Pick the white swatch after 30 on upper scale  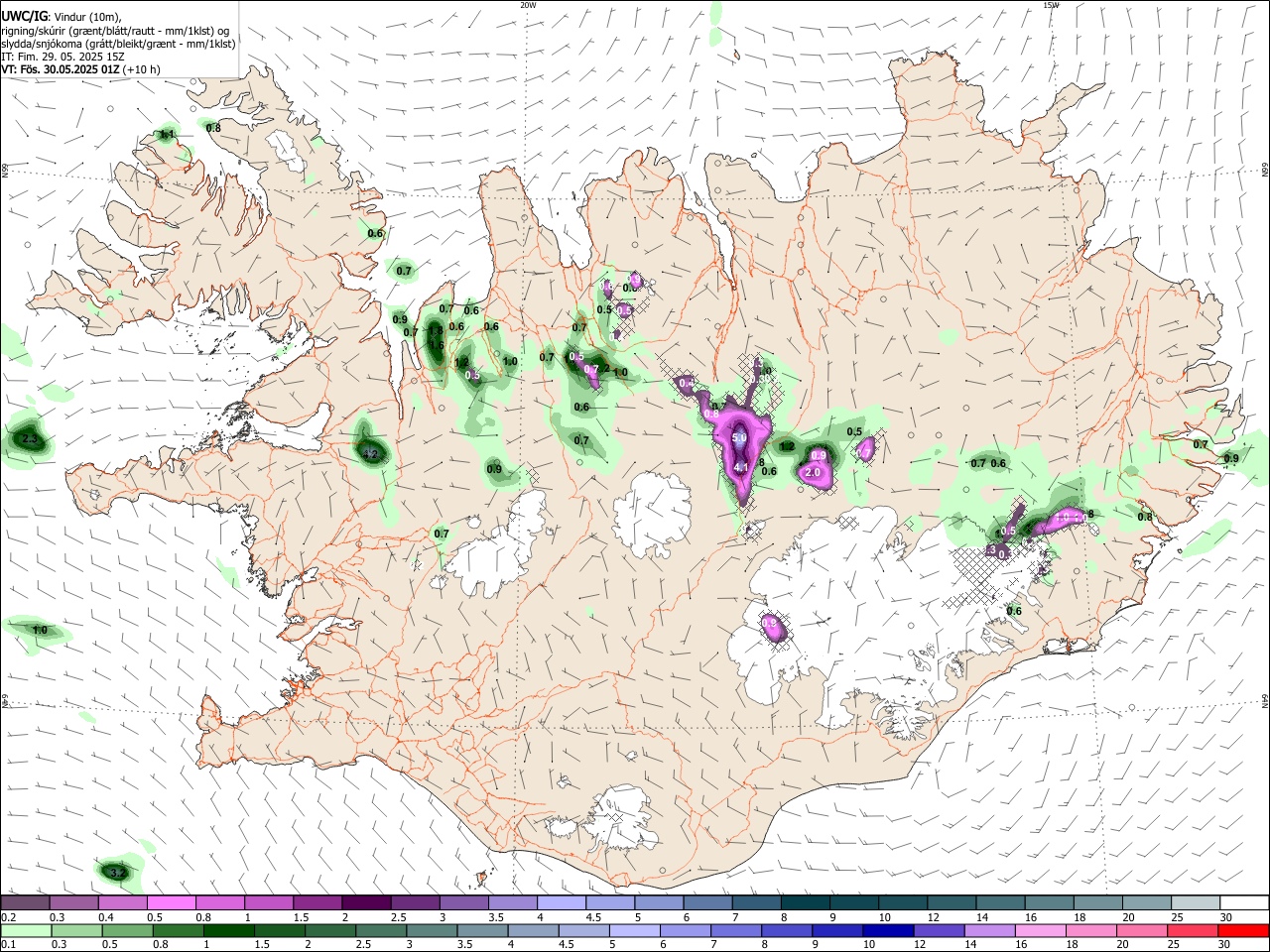[1243, 902]
